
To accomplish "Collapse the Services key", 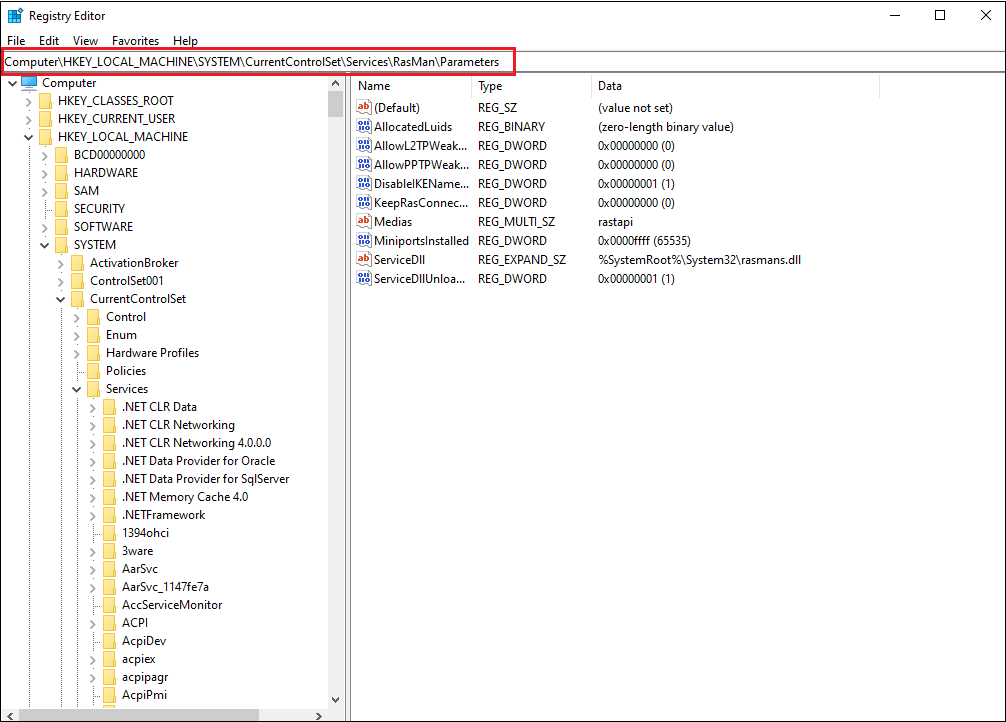I will [76, 388].
